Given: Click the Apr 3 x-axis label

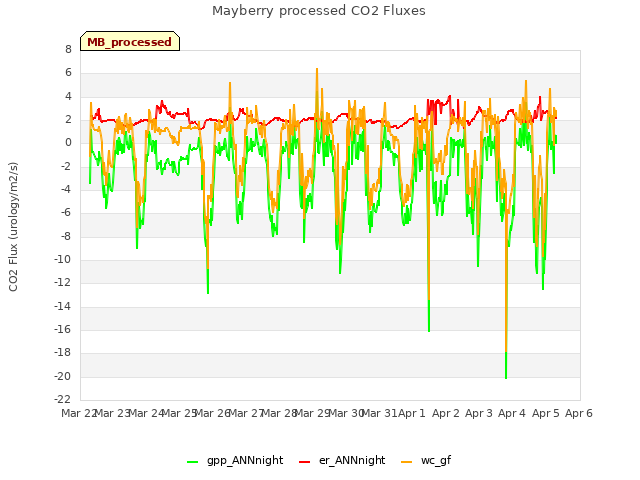Looking at the screenshot, I should coord(479,413).
